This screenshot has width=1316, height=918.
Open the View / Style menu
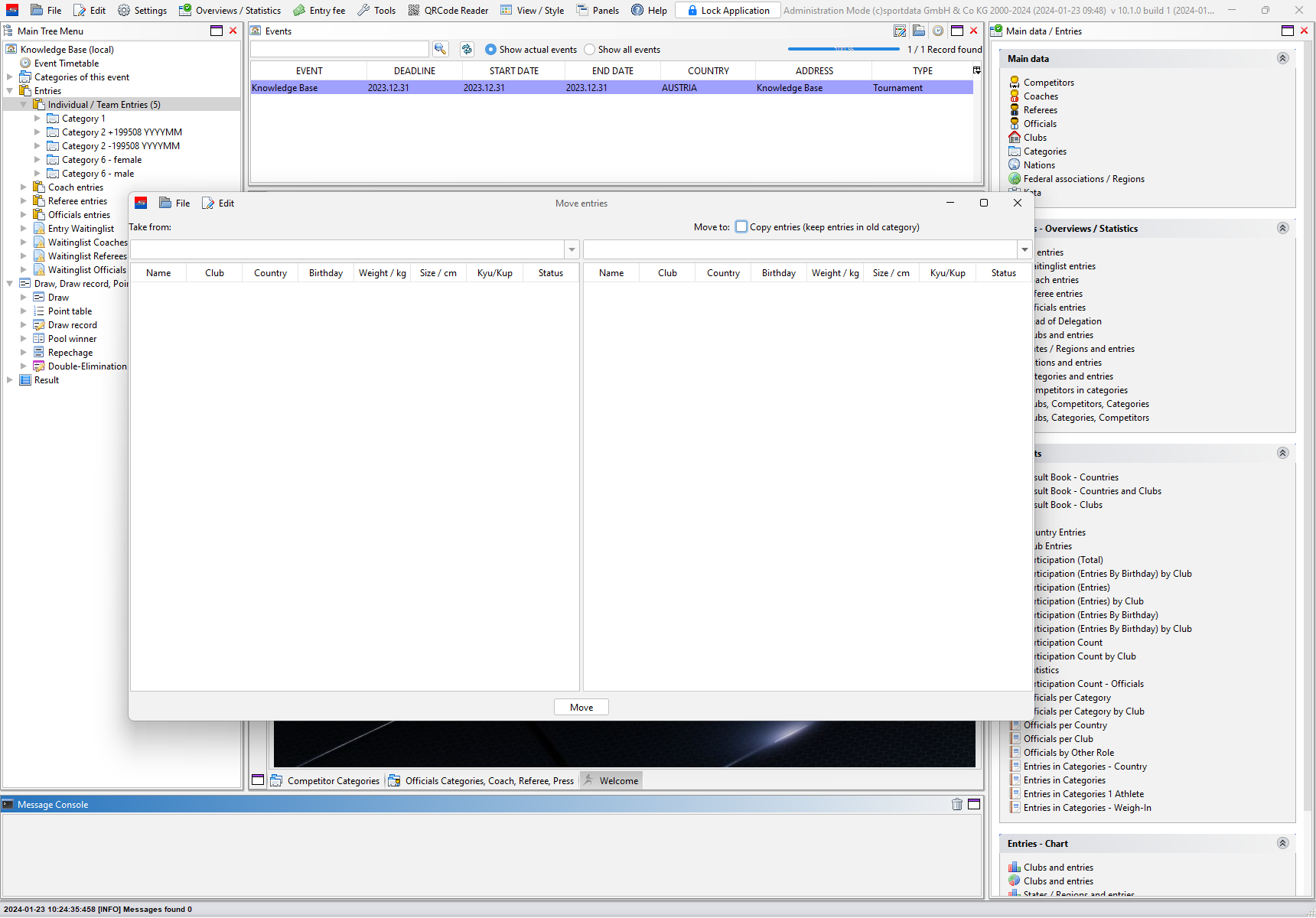click(x=532, y=10)
